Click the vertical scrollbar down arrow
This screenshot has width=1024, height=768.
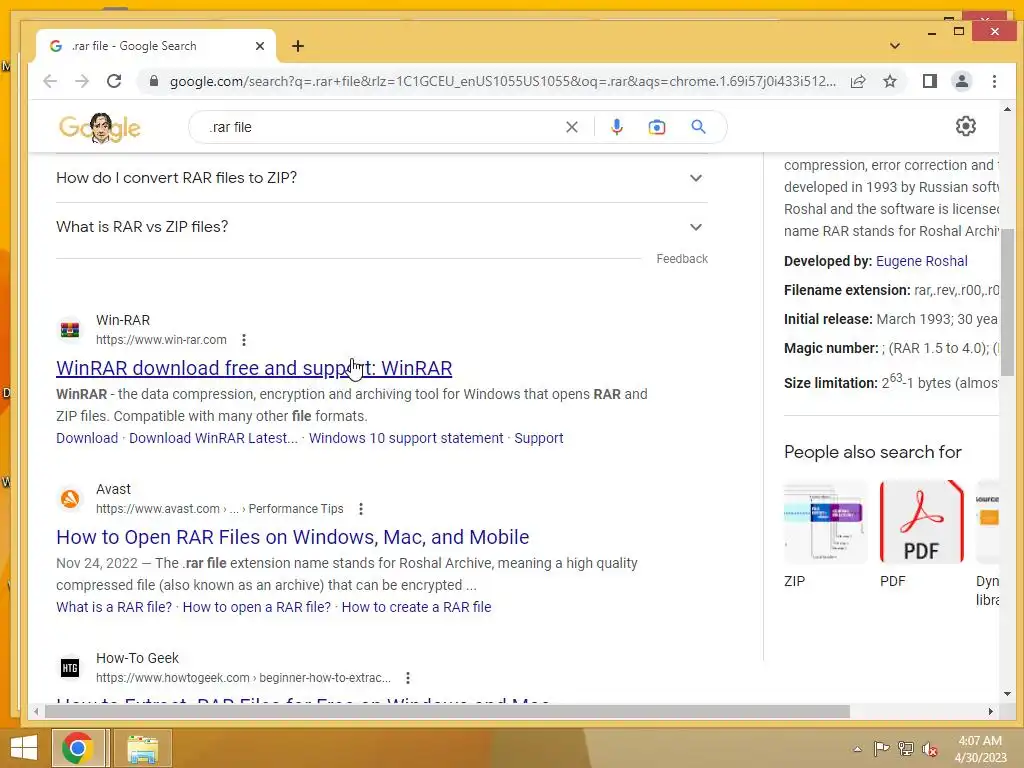(x=1007, y=694)
